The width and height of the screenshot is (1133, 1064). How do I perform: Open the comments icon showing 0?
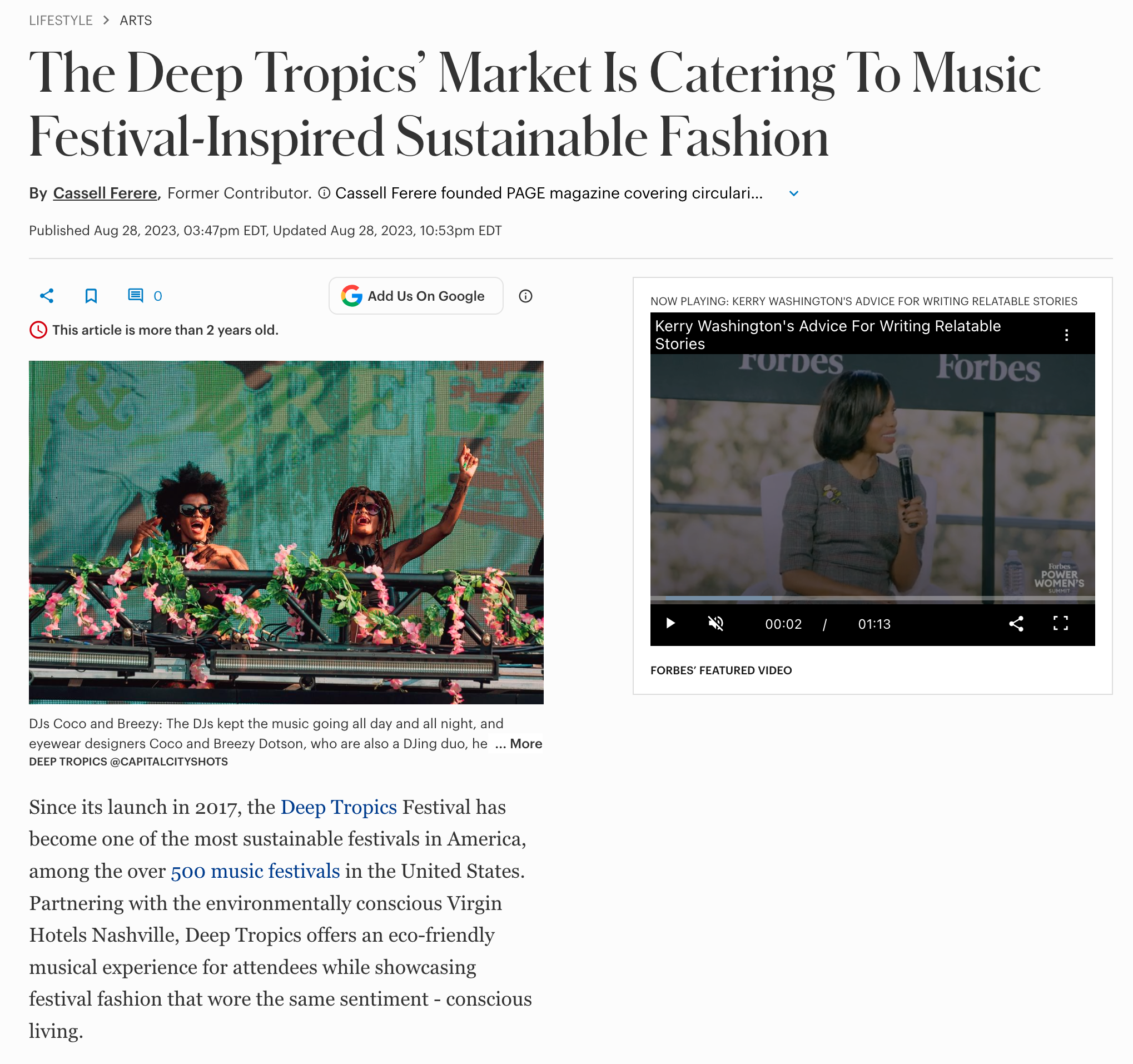pos(145,296)
